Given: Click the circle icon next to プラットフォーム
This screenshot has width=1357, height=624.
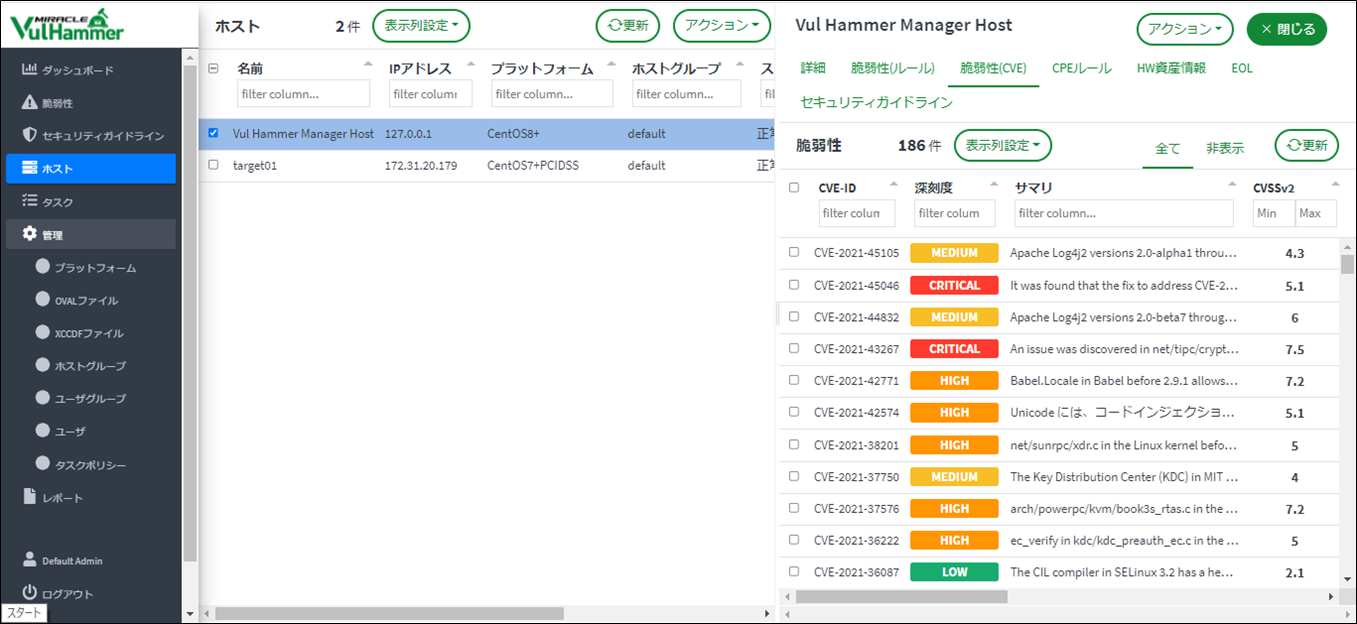Looking at the screenshot, I should [42, 267].
